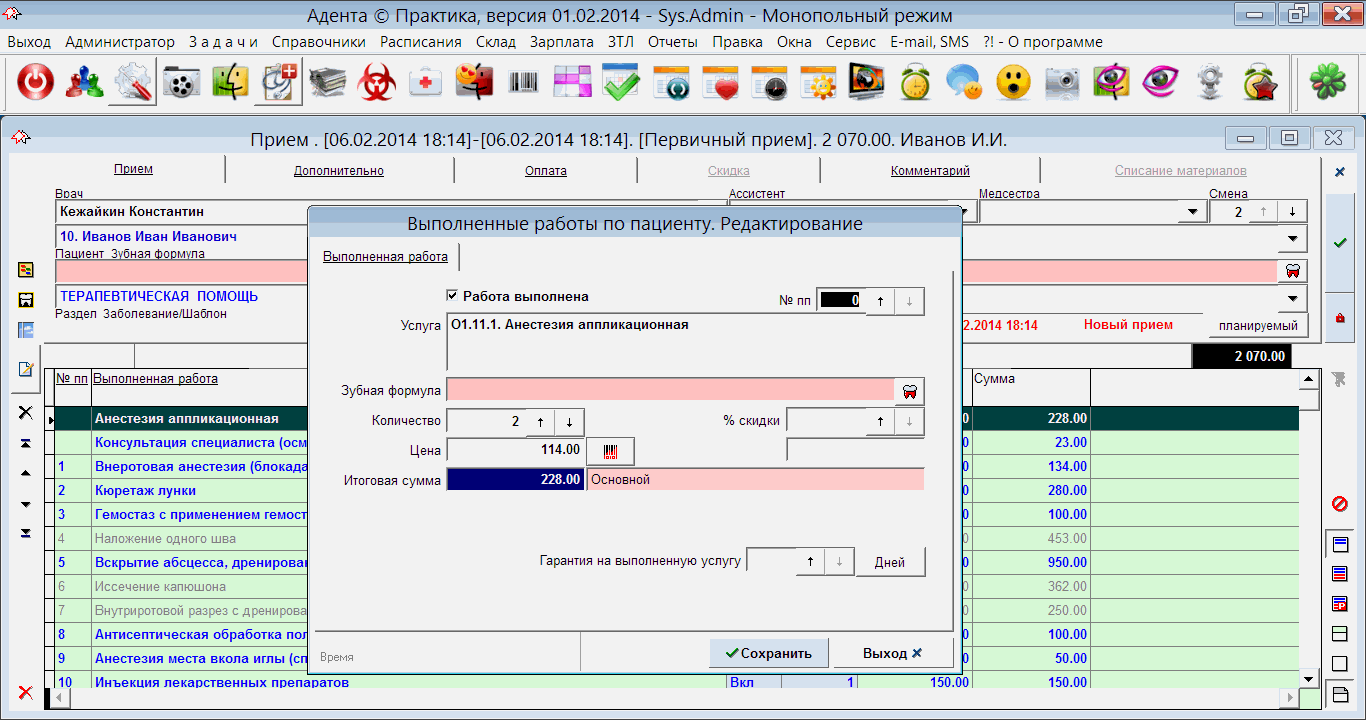Open the patient Иванов Иван Иванович dropdown
Image resolution: width=1366 pixels, height=720 pixels.
(1292, 238)
